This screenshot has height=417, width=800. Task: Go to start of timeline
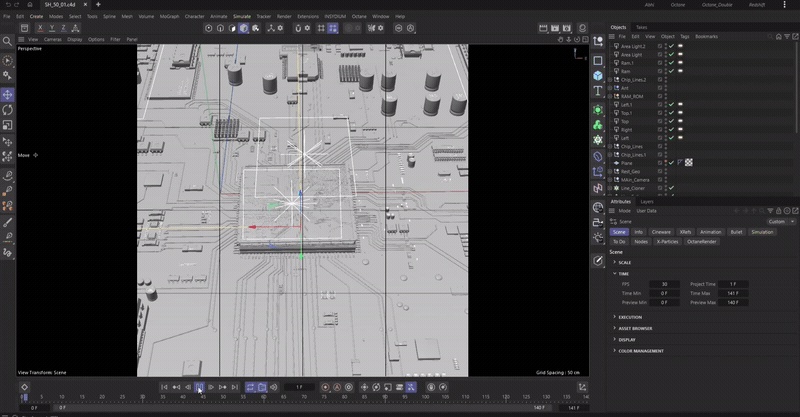(x=164, y=387)
